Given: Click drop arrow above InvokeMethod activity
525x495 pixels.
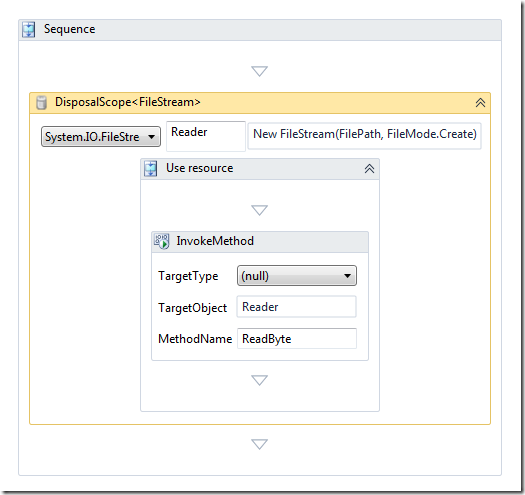Looking at the screenshot, I should pos(259,210).
